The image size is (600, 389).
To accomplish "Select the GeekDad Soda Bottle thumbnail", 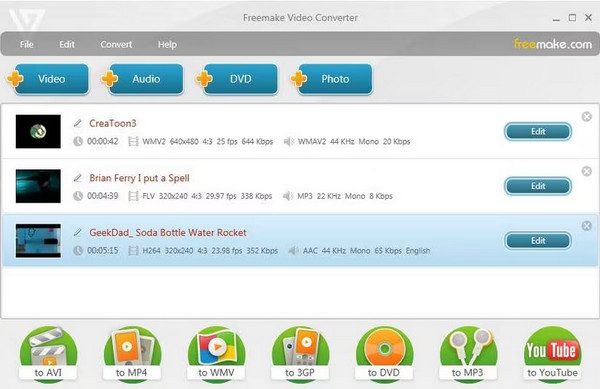I will [38, 241].
